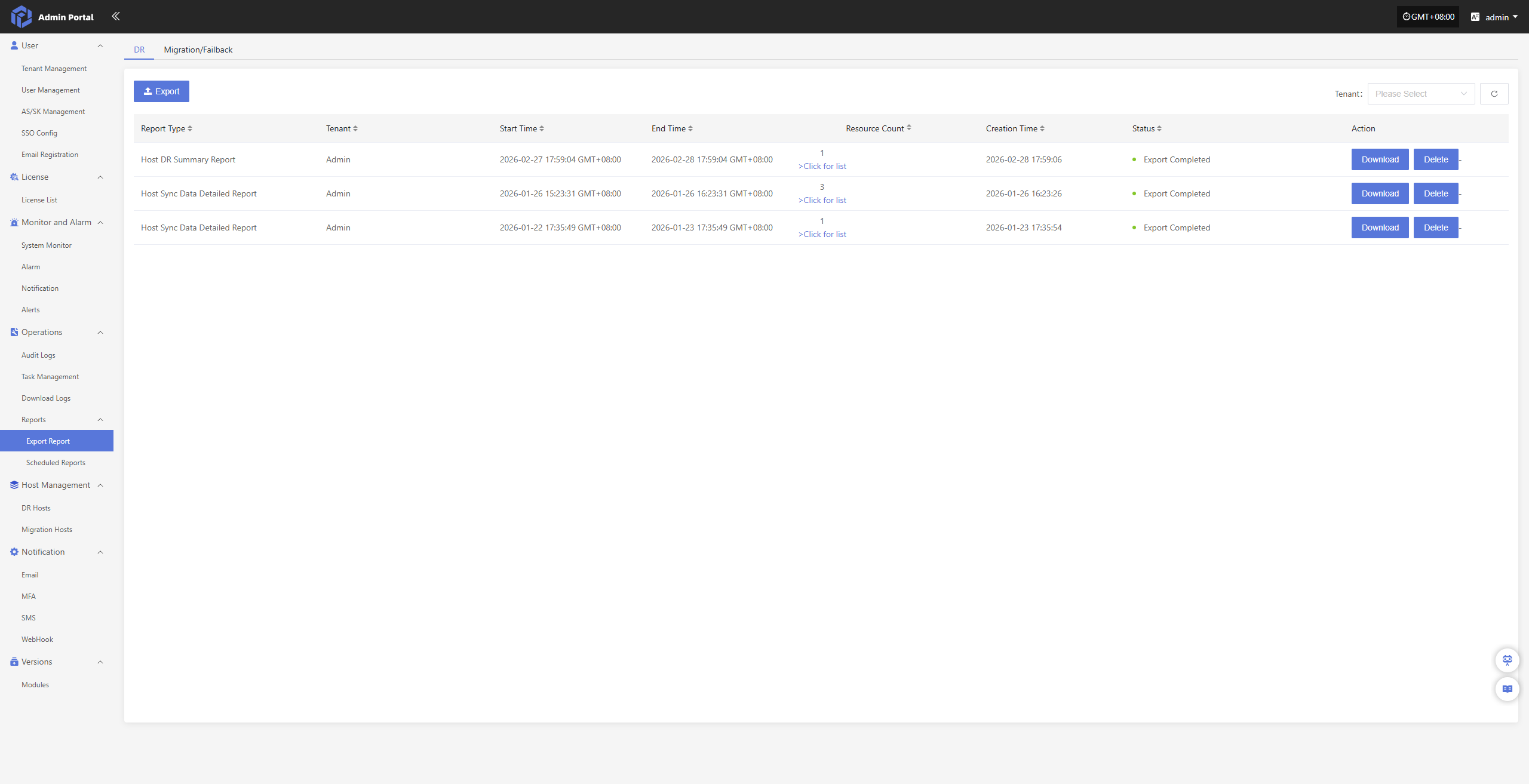The image size is (1529, 784).
Task: Collapse the sidebar with double-chevron icon
Action: [116, 16]
